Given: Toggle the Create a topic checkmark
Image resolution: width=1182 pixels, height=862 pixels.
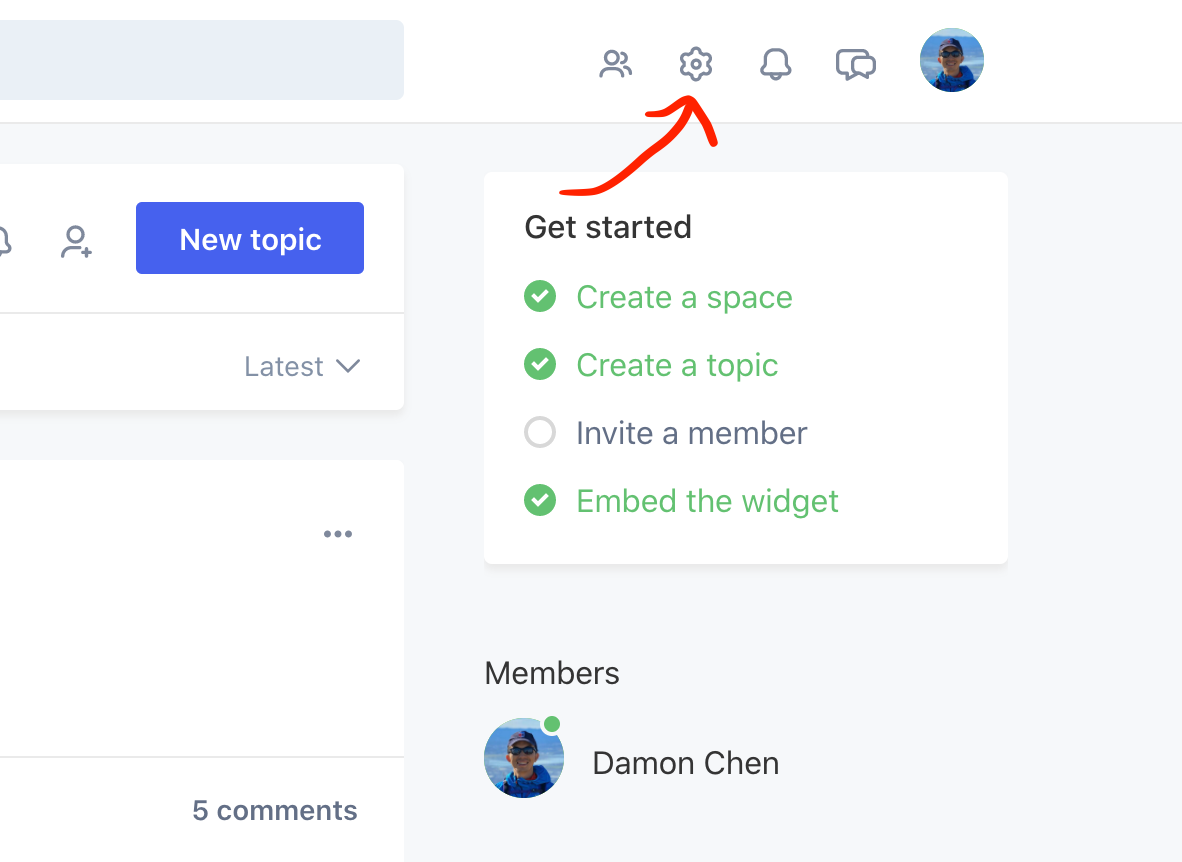Looking at the screenshot, I should (540, 365).
